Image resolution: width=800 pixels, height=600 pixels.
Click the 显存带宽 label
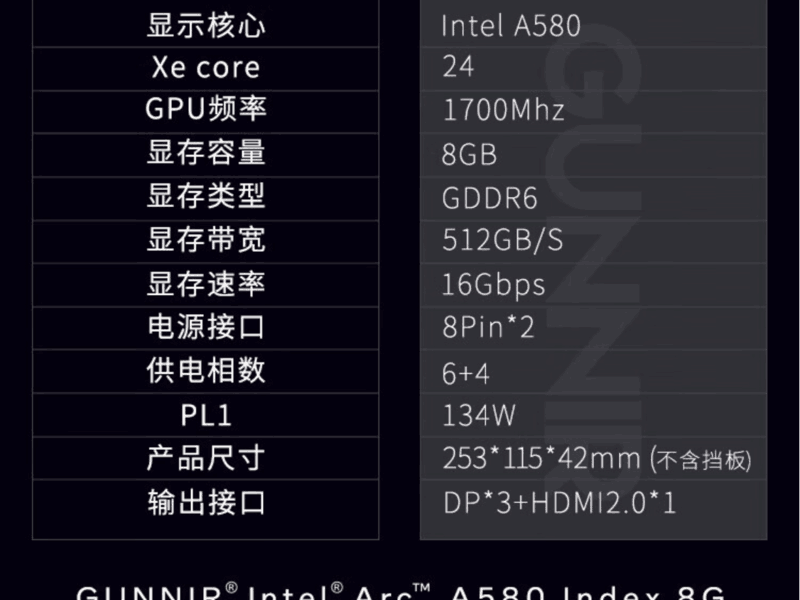(206, 239)
